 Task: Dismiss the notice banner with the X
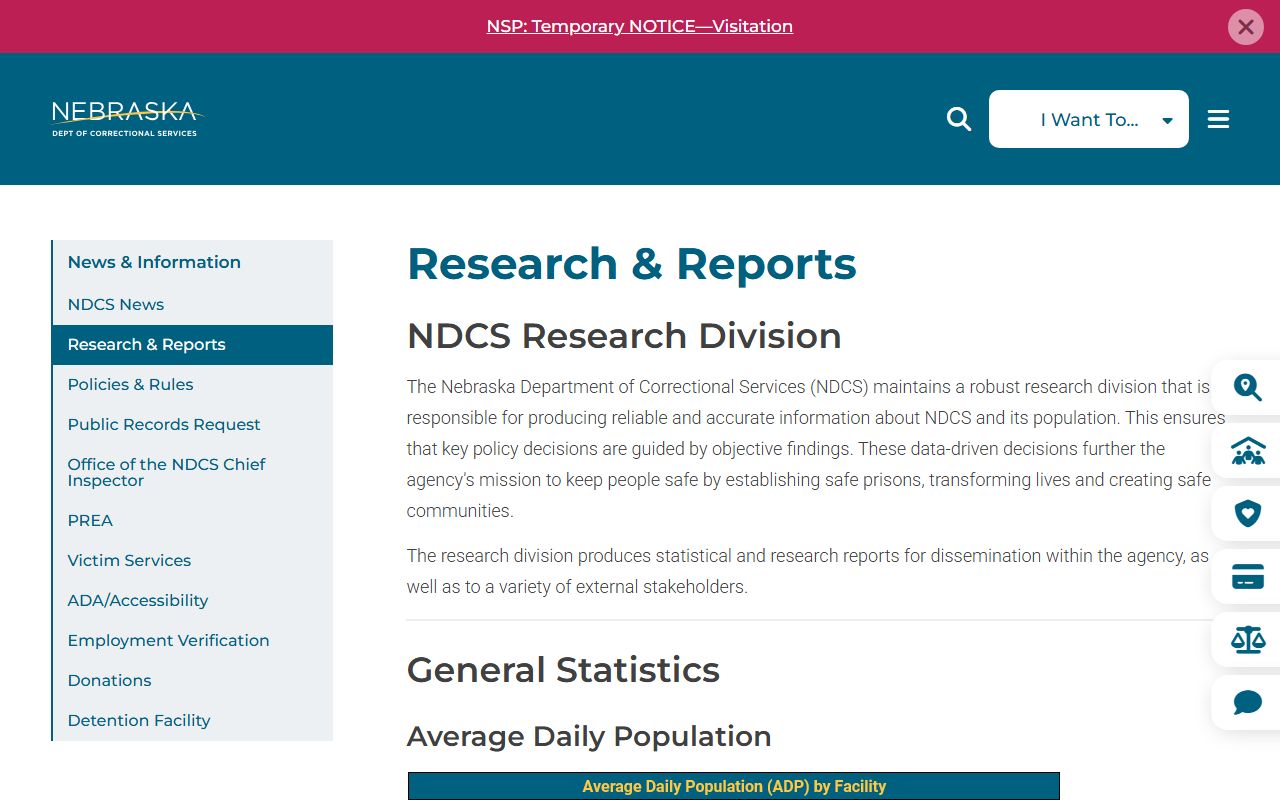tap(1246, 27)
